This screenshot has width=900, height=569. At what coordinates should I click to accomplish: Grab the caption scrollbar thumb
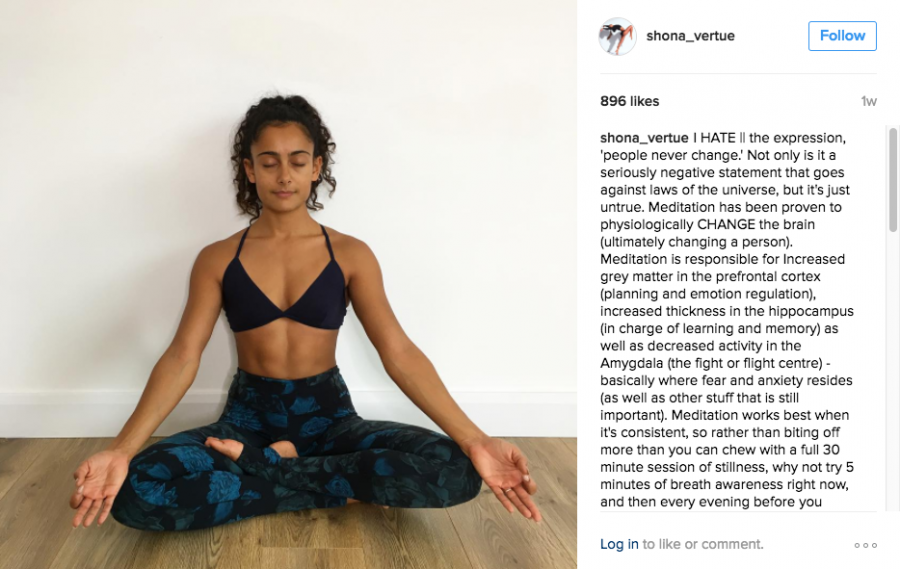pyautogui.click(x=893, y=180)
